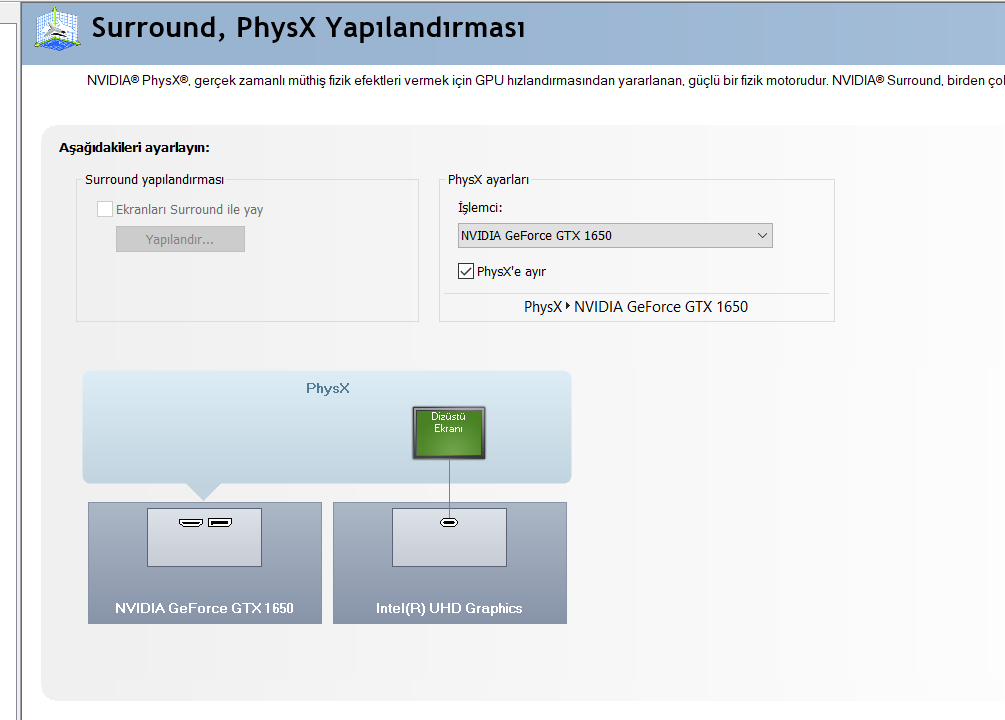Click the Surround PhysX header icon
Viewport: 1005px width, 720px height.
click(x=58, y=29)
